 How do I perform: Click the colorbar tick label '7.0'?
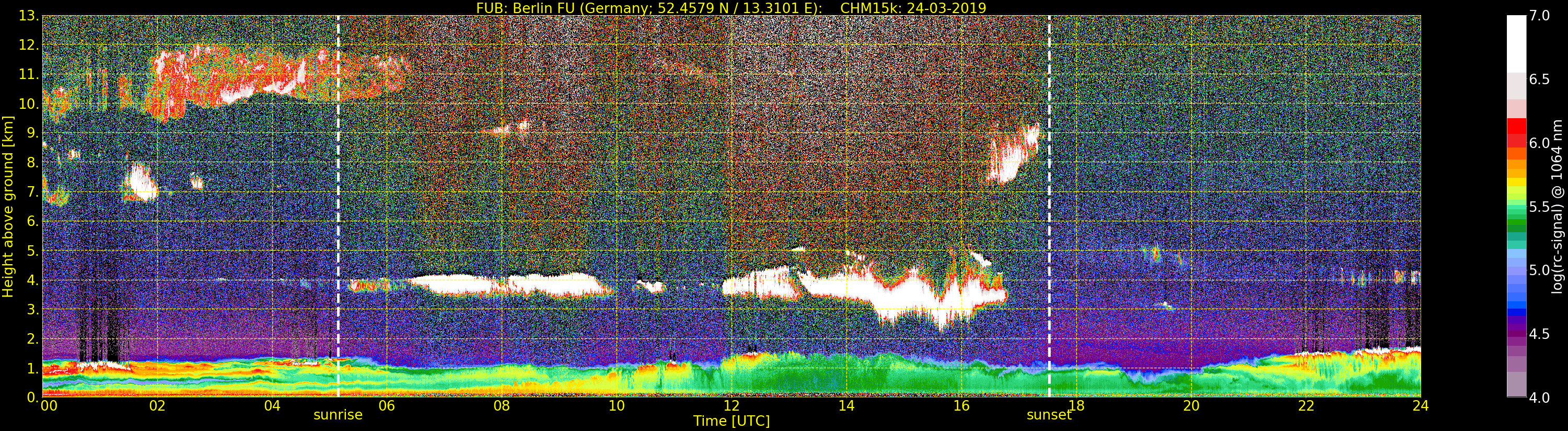click(1539, 16)
